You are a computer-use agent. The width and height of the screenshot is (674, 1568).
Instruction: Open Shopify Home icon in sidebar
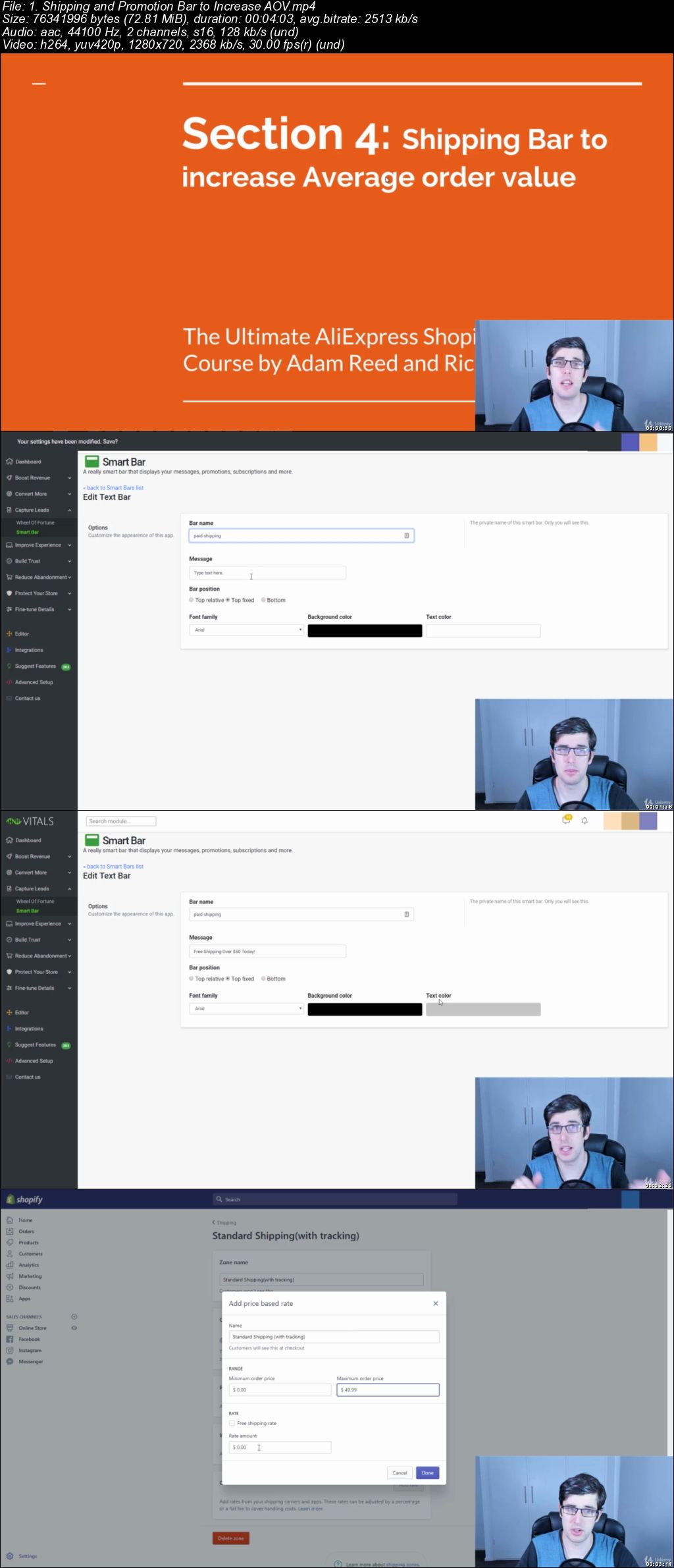pos(10,1220)
